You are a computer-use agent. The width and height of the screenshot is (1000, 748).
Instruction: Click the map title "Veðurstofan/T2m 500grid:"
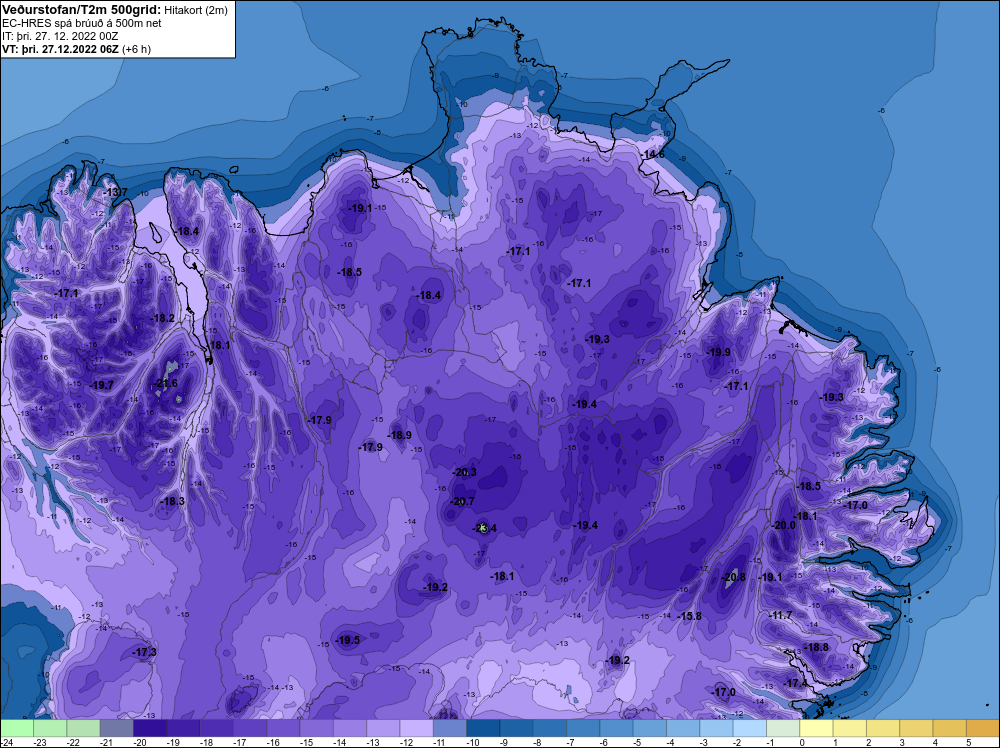(81, 10)
